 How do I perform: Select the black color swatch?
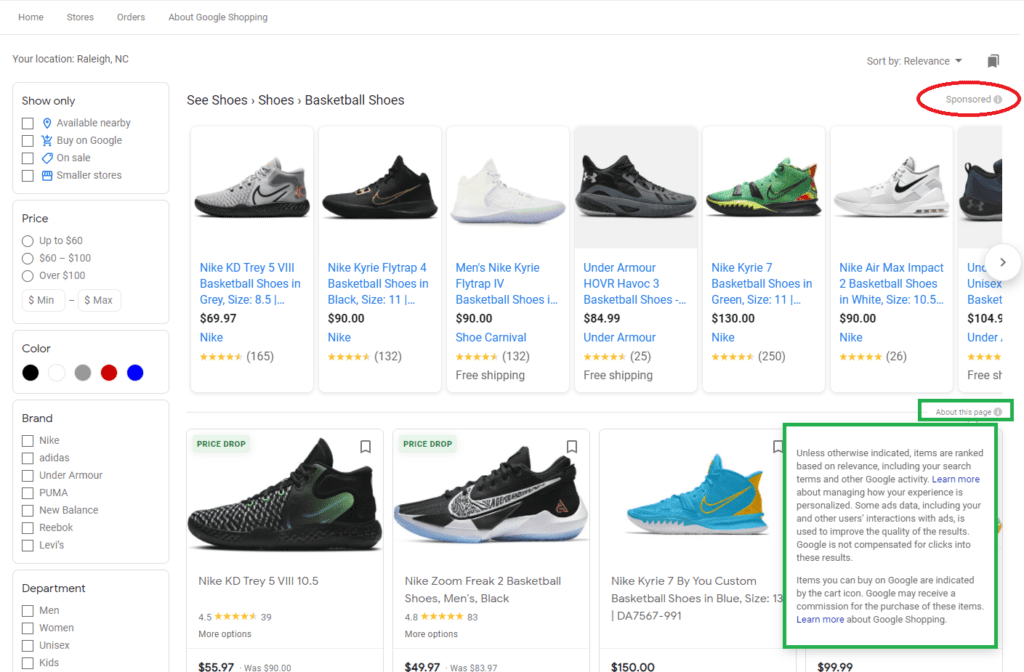tap(30, 373)
